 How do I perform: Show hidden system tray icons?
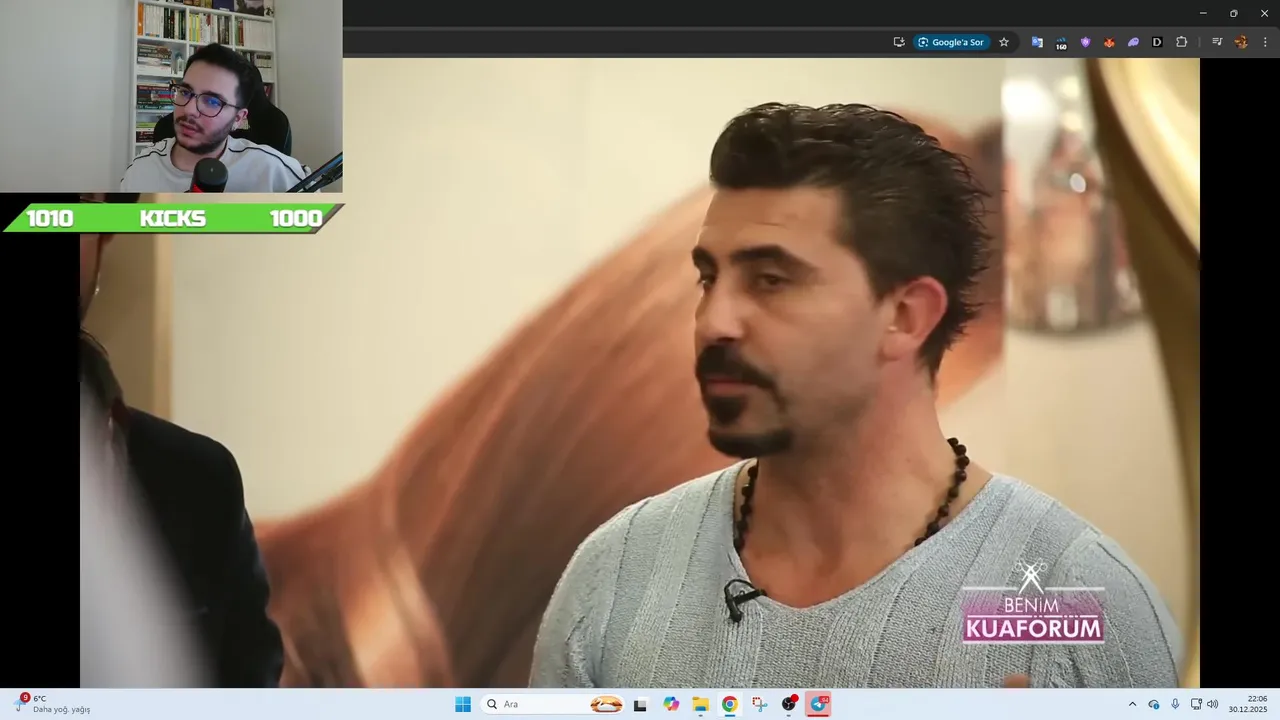click(1132, 704)
